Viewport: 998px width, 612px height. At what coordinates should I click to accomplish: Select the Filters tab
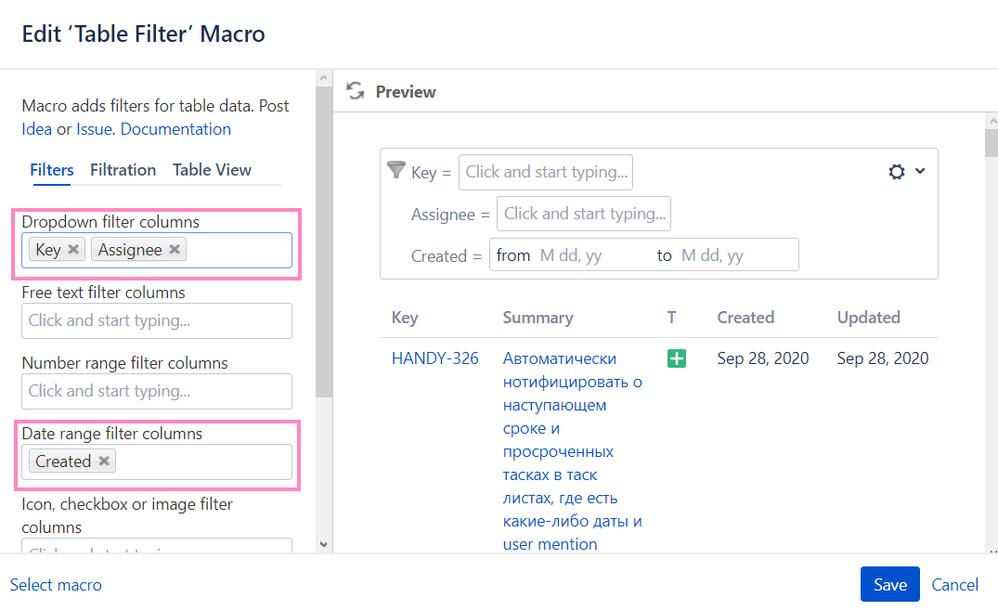point(51,170)
